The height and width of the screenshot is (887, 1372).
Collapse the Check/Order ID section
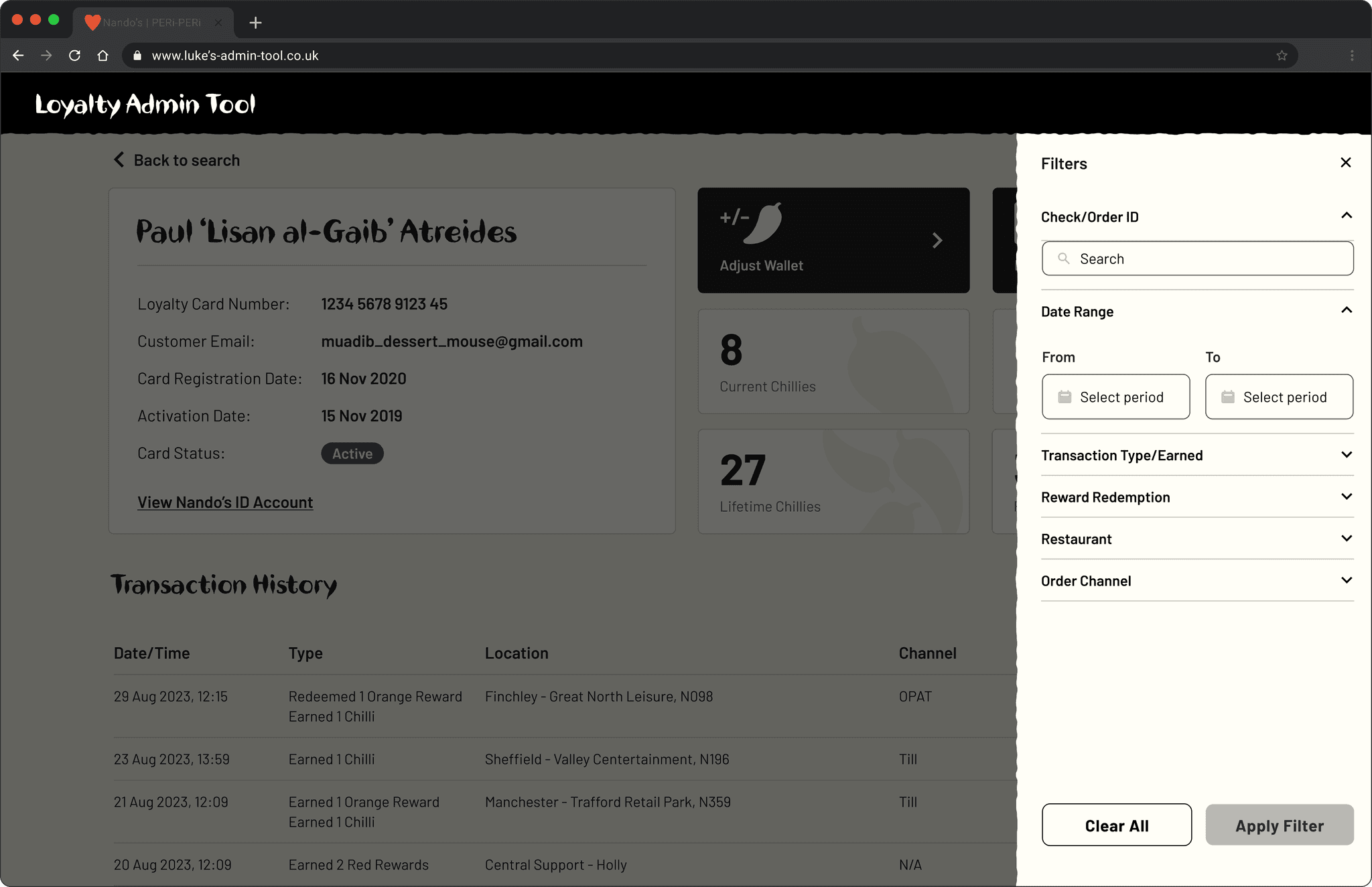(1347, 216)
